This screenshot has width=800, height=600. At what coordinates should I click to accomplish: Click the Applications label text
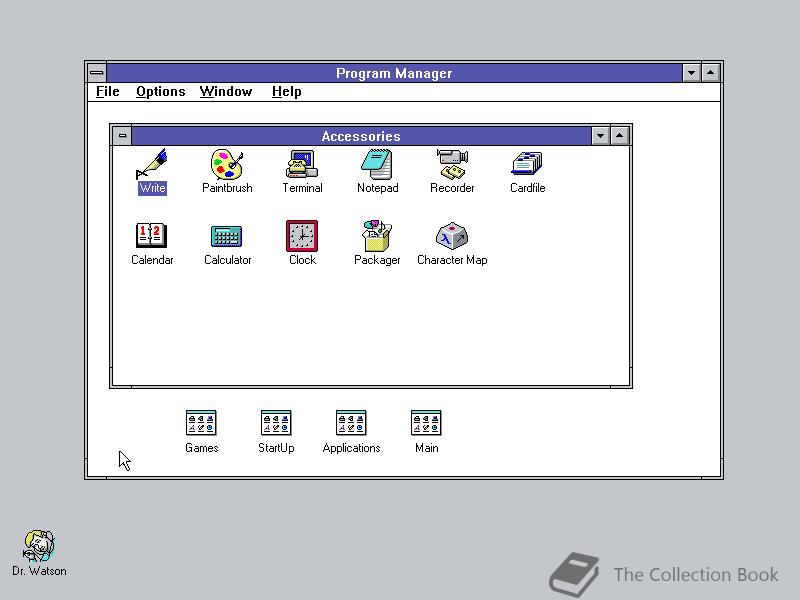tap(351, 448)
